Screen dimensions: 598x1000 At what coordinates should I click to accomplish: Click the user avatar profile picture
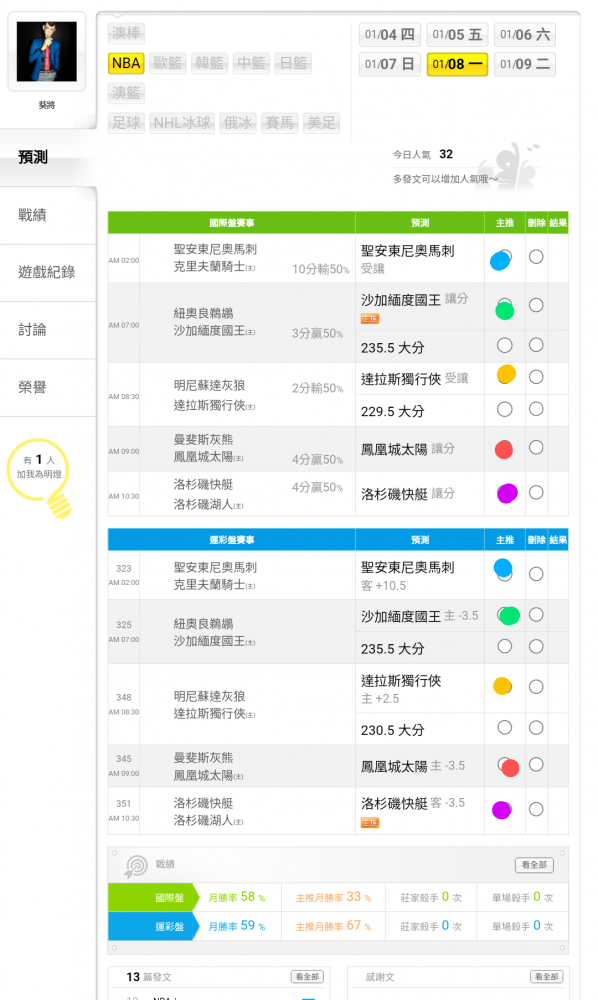point(47,52)
